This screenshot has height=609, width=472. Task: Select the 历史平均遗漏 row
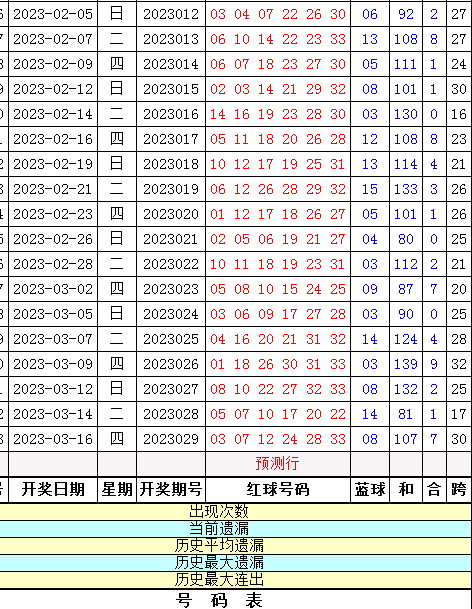(x=236, y=546)
